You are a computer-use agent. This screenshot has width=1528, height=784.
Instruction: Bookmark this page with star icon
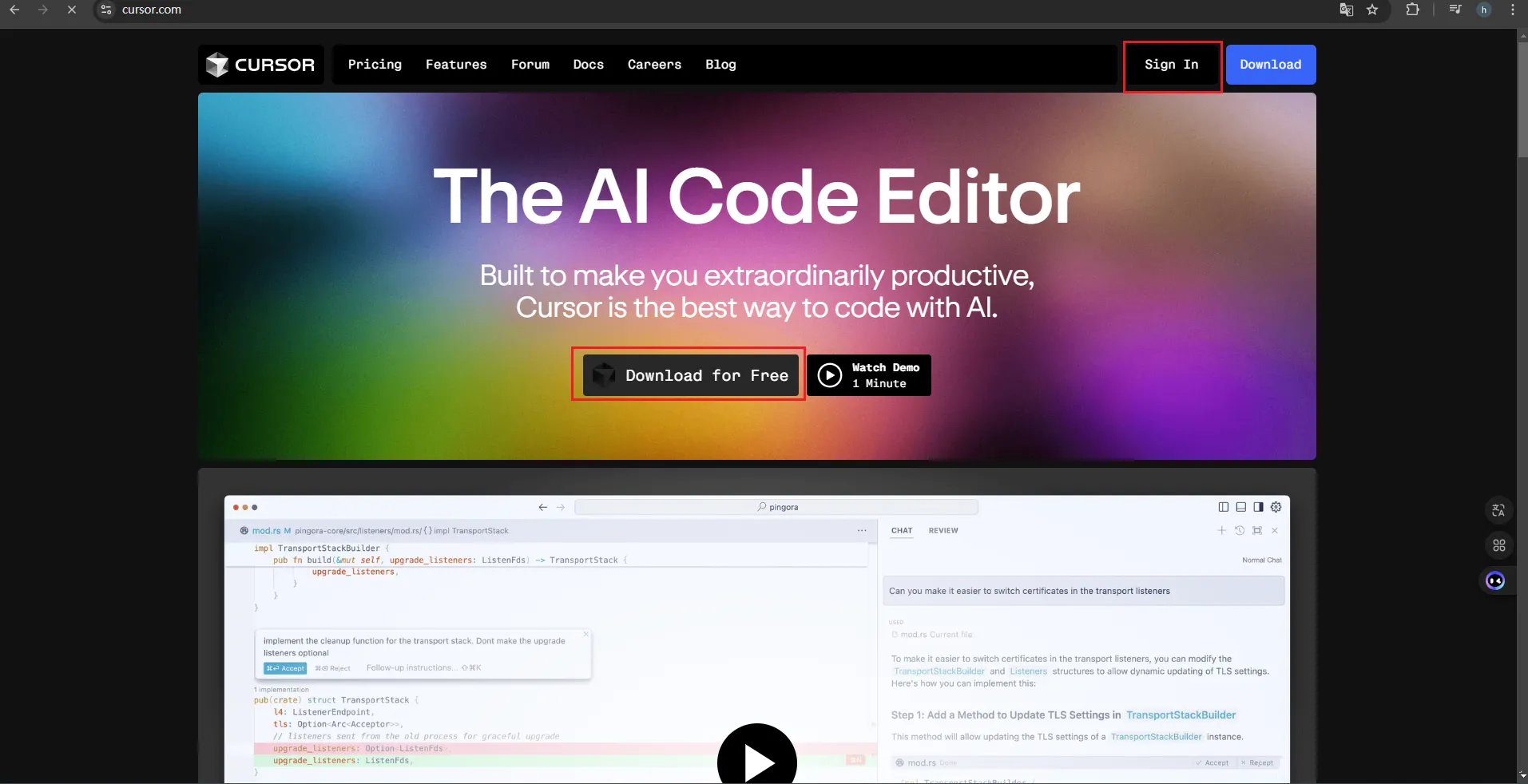(x=1372, y=10)
